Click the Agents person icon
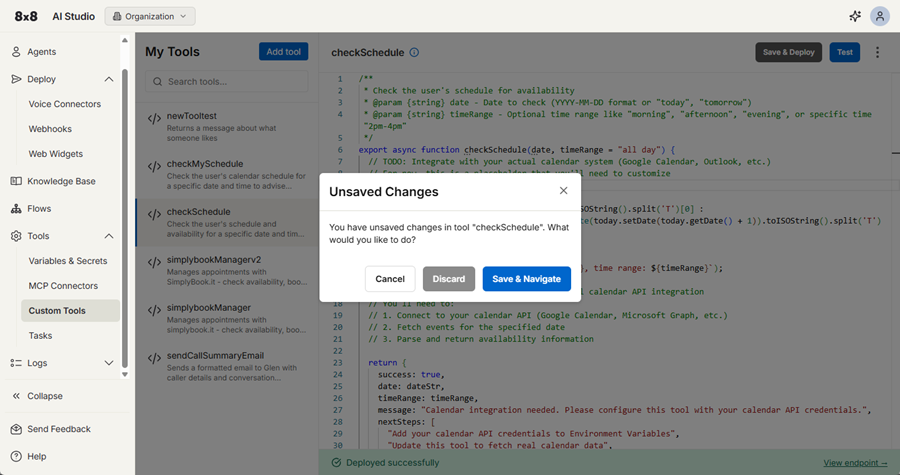The width and height of the screenshot is (900, 475). [x=16, y=52]
